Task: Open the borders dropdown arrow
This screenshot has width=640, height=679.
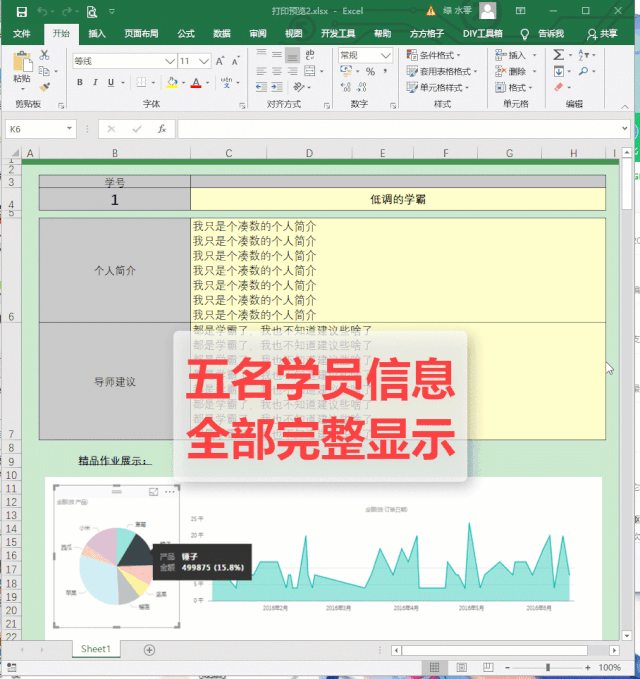Action: click(x=153, y=82)
